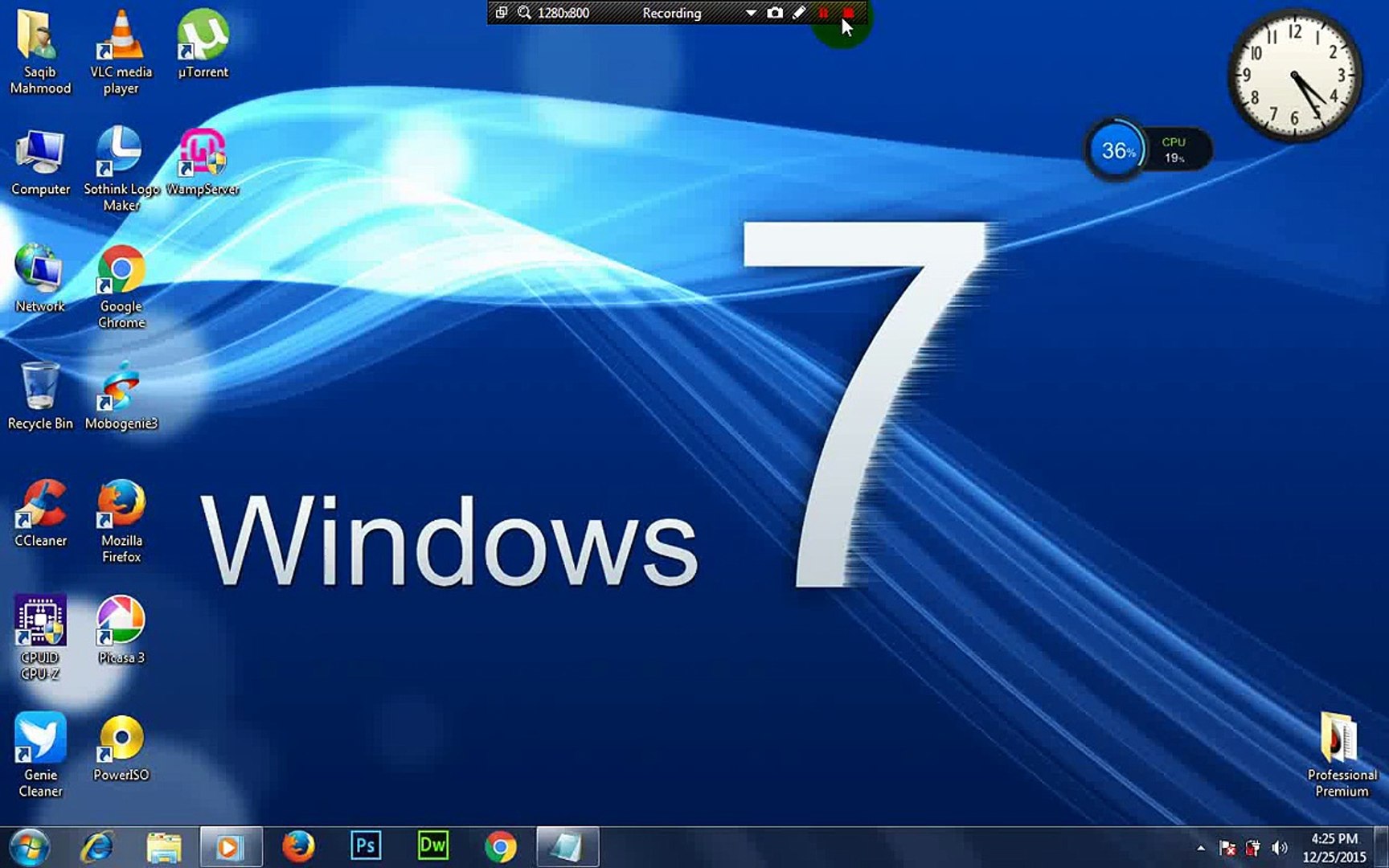Screen dimensions: 1389x868
Task: Open the battery power tray icon
Action: pyautogui.click(x=1253, y=848)
